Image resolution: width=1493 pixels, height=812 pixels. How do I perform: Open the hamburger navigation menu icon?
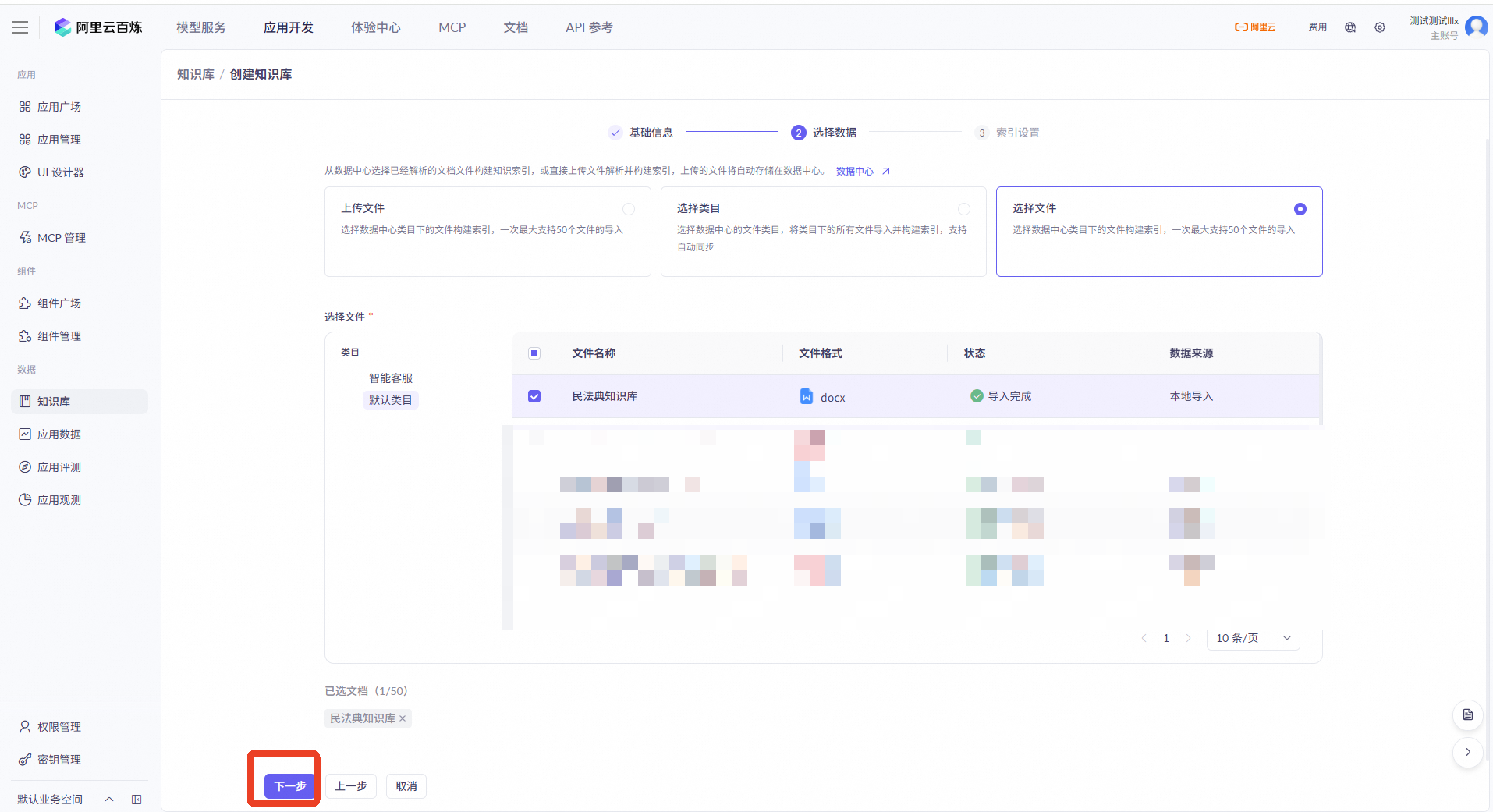click(x=20, y=27)
